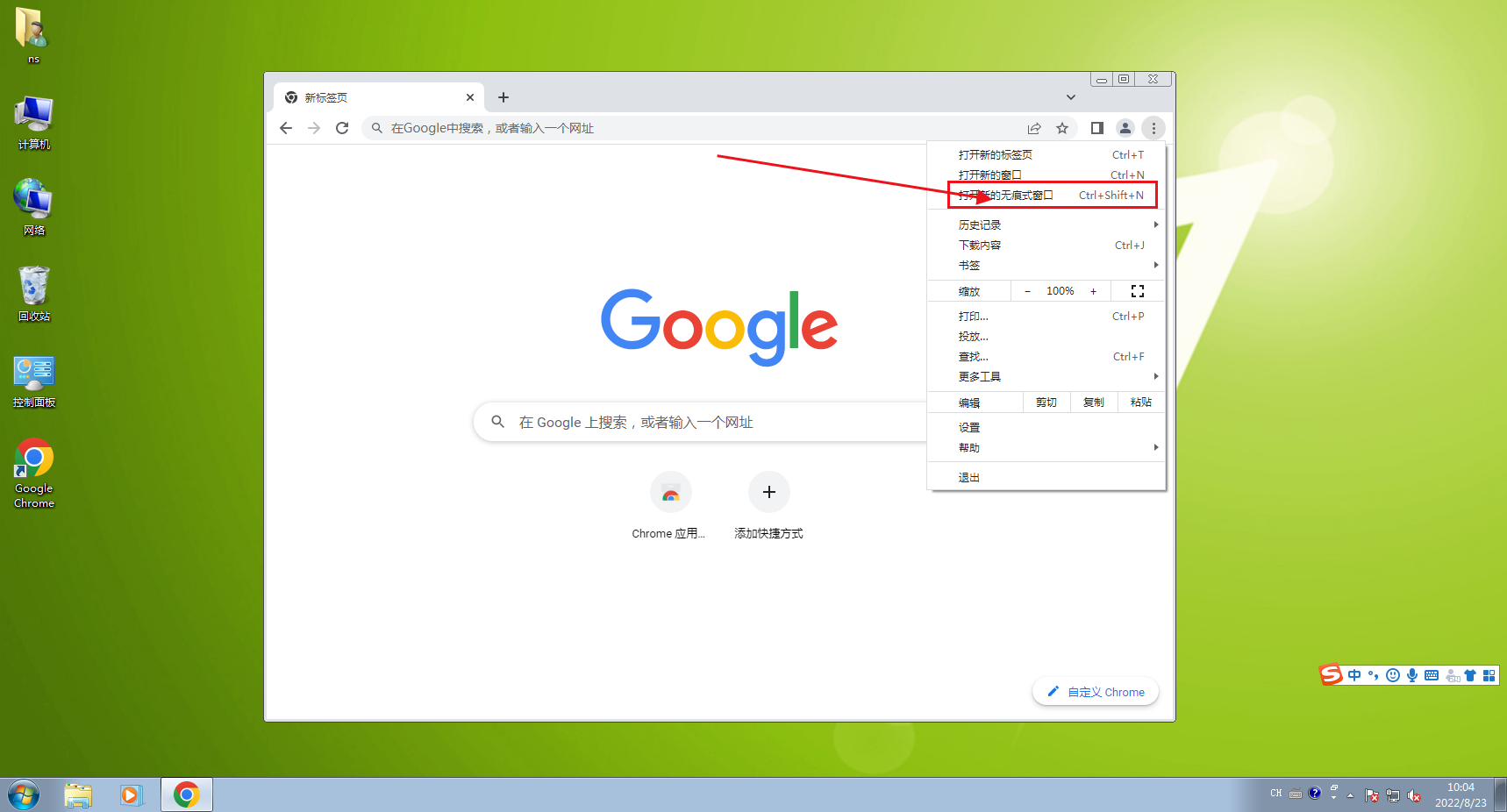The width and height of the screenshot is (1507, 812).
Task: Unmute the volume icon in the system tray
Action: point(1414,795)
